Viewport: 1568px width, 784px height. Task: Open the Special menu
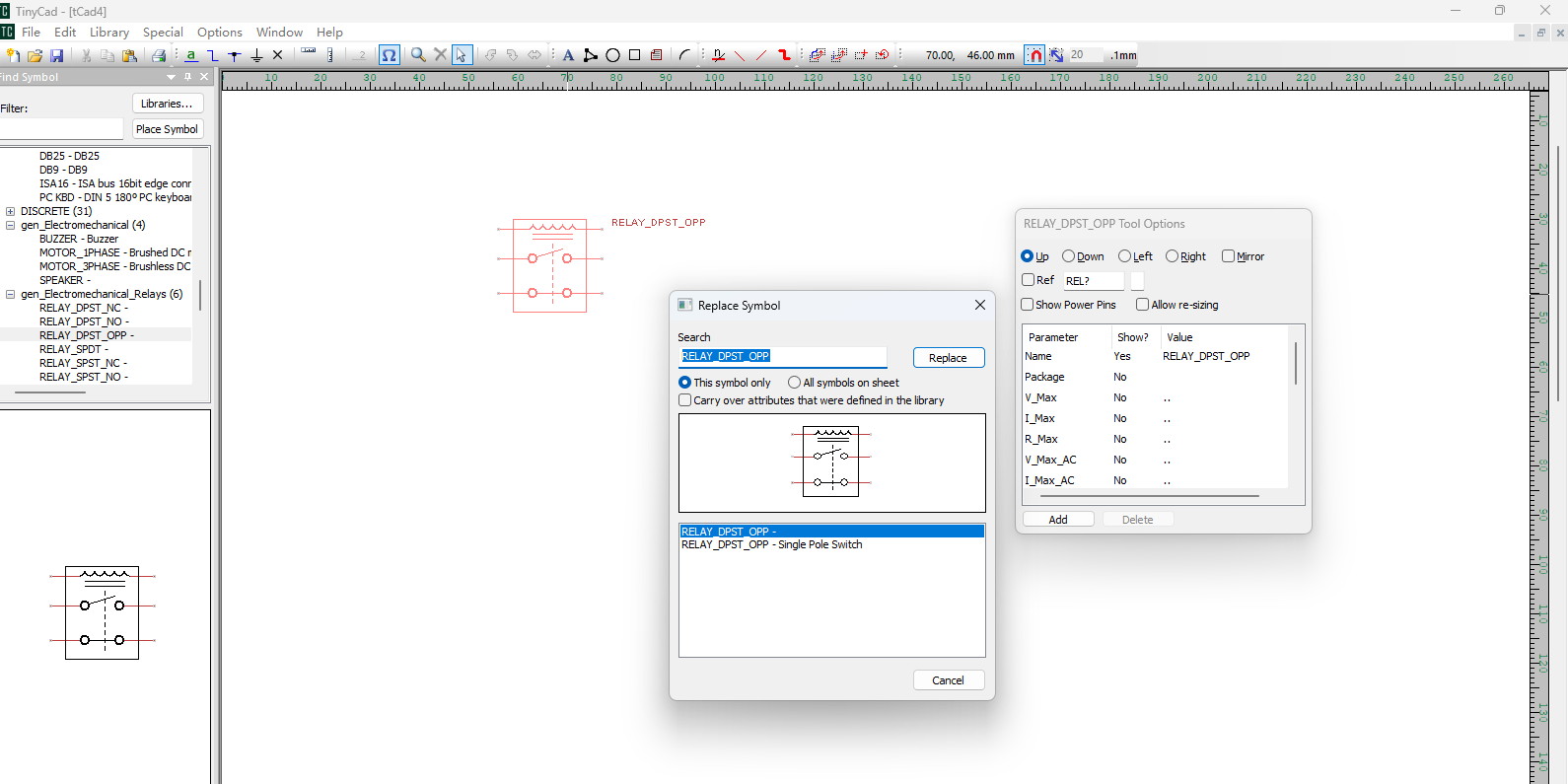(x=163, y=33)
